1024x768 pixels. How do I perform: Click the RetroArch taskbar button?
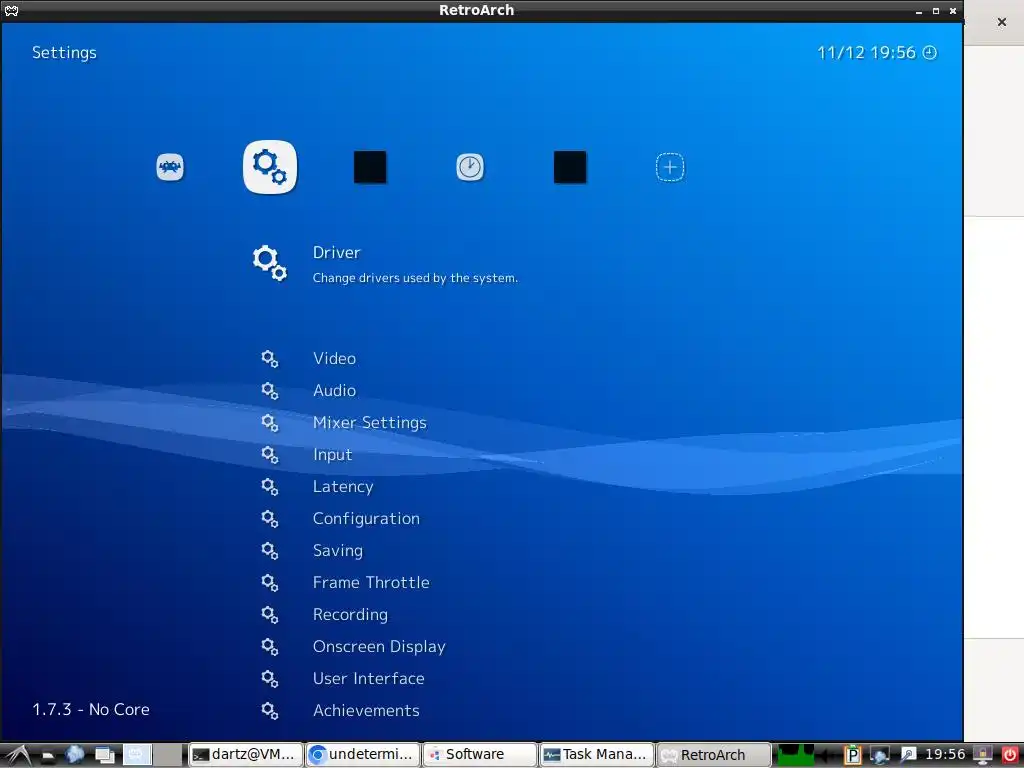coord(713,755)
